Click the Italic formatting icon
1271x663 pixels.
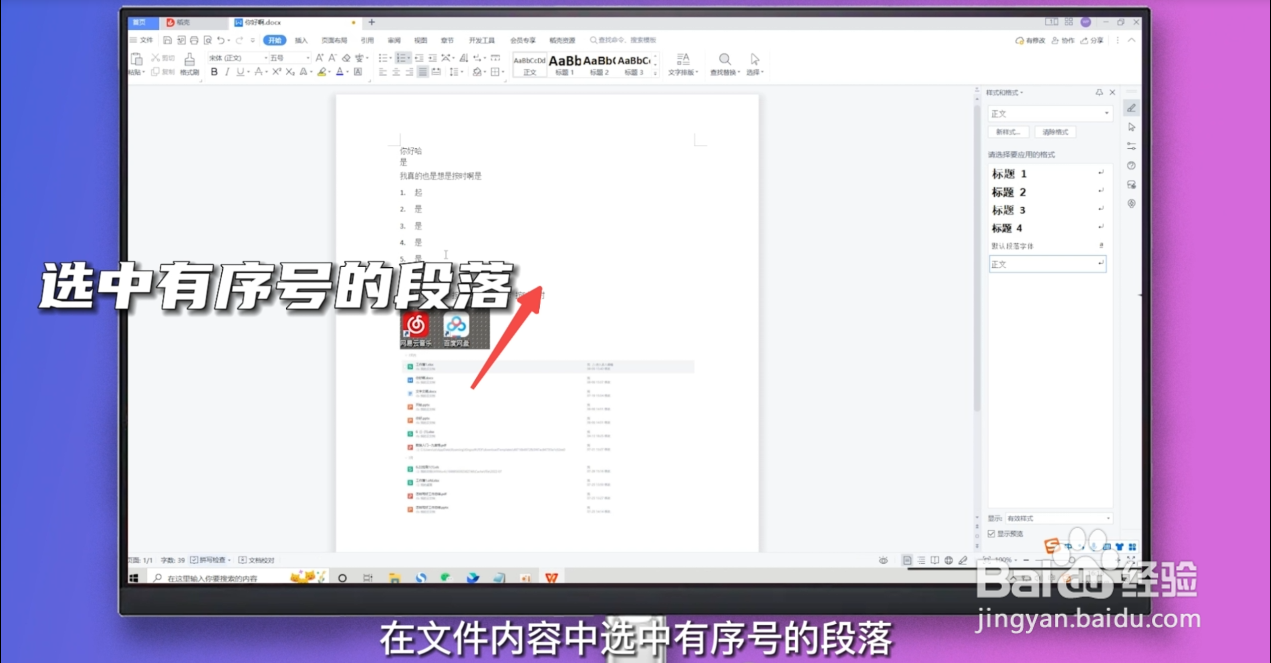pyautogui.click(x=227, y=72)
